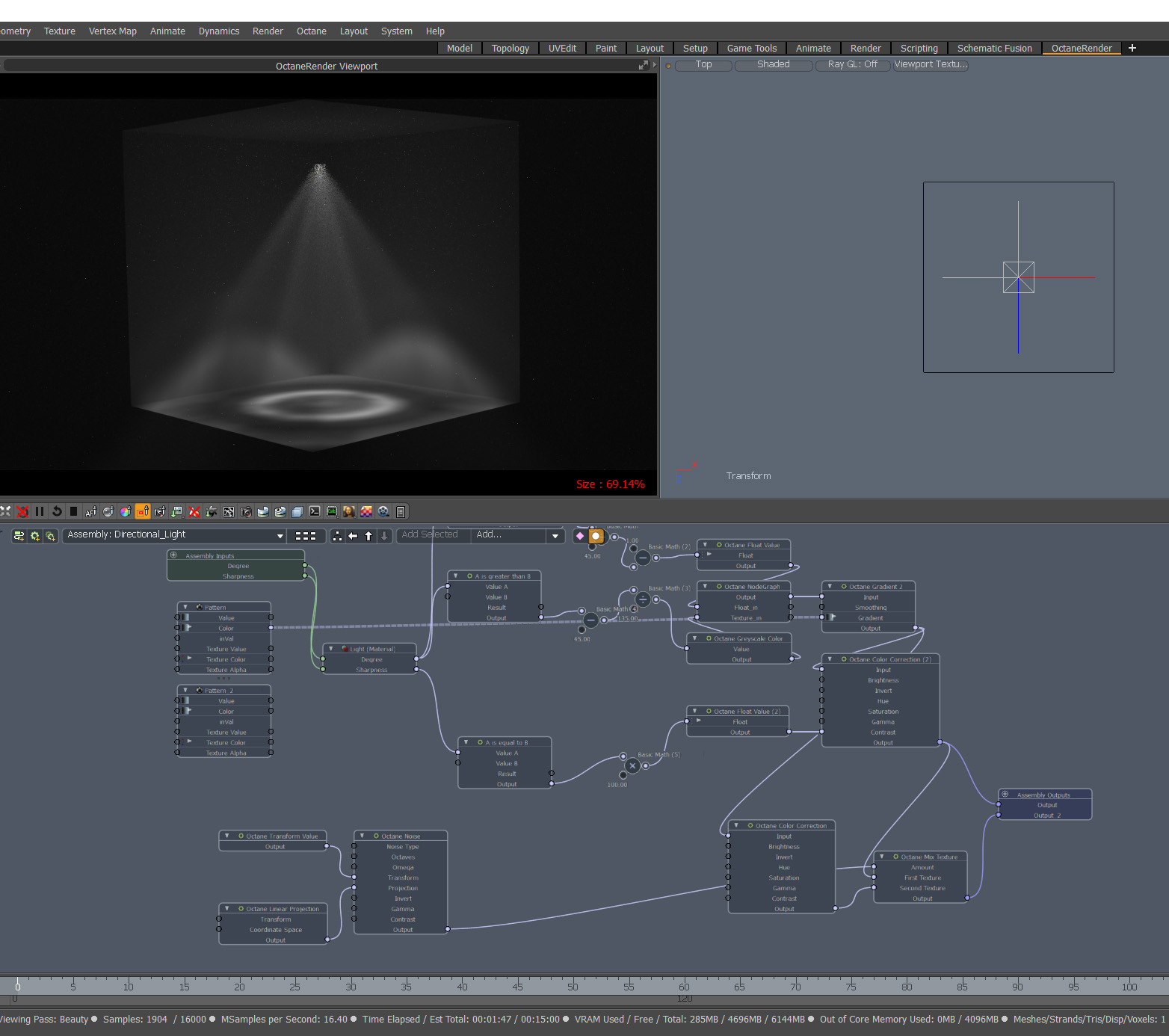The height and width of the screenshot is (1036, 1169).
Task: Click the Mona Lisa portrait icon
Action: pyautogui.click(x=349, y=512)
